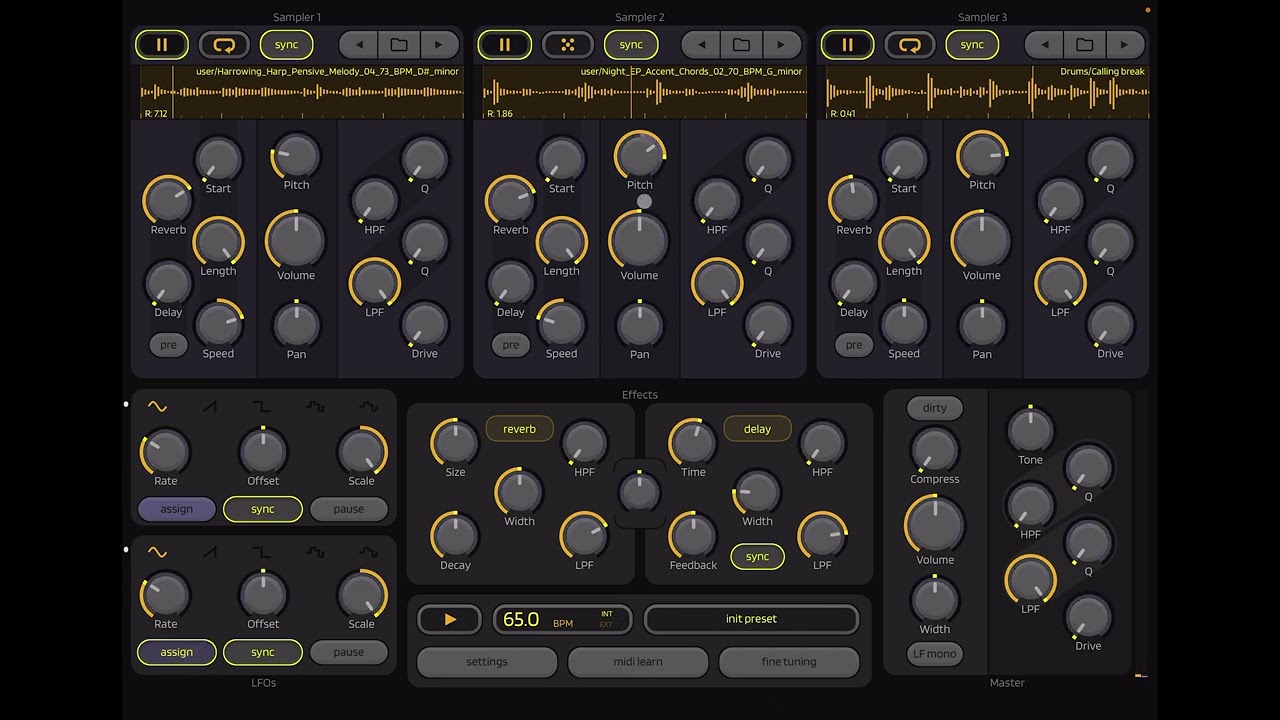Enable dirty mode in Master section
The width and height of the screenshot is (1280, 720).
tap(935, 408)
